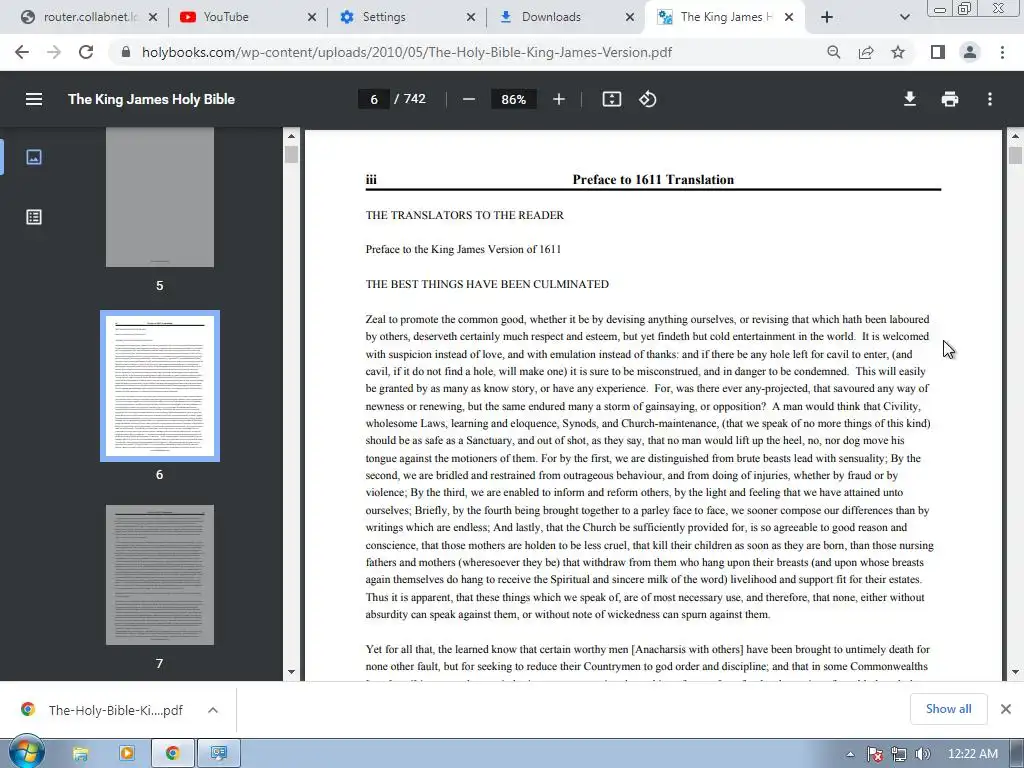Viewport: 1024px width, 768px height.
Task: Click document scrollbar up arrow
Action: click(x=1015, y=136)
